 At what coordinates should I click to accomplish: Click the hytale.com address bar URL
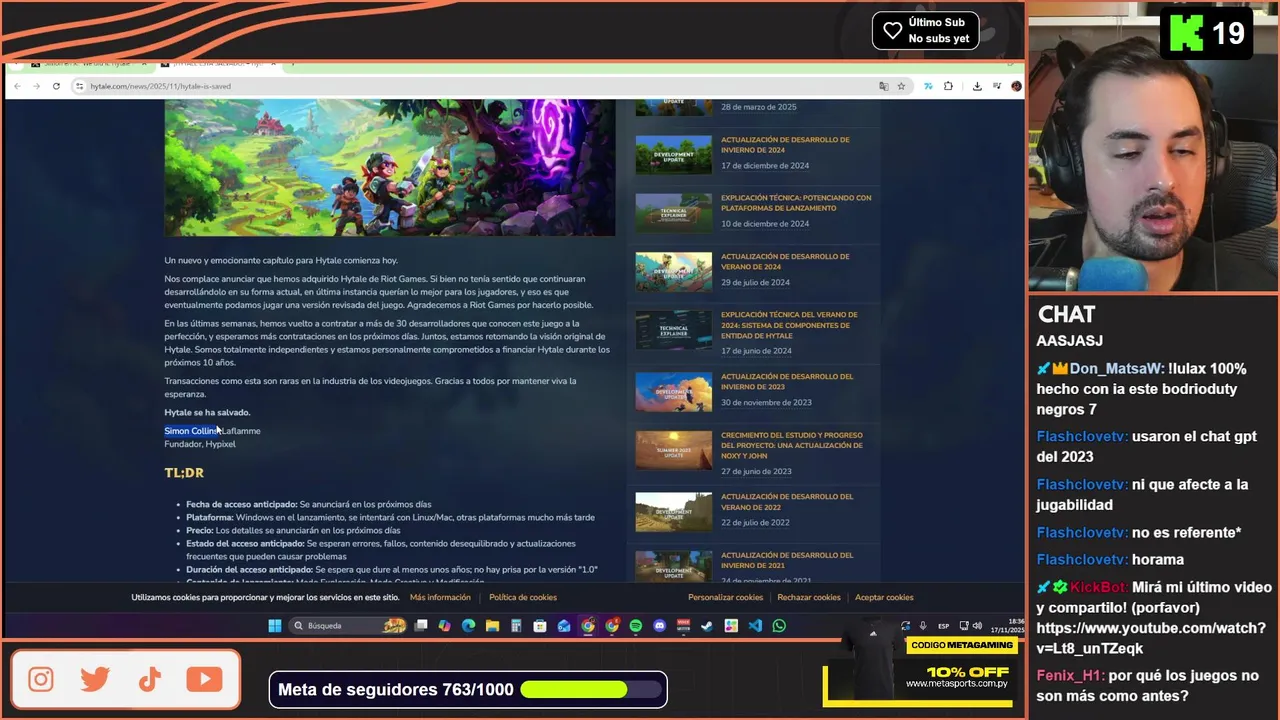160,86
